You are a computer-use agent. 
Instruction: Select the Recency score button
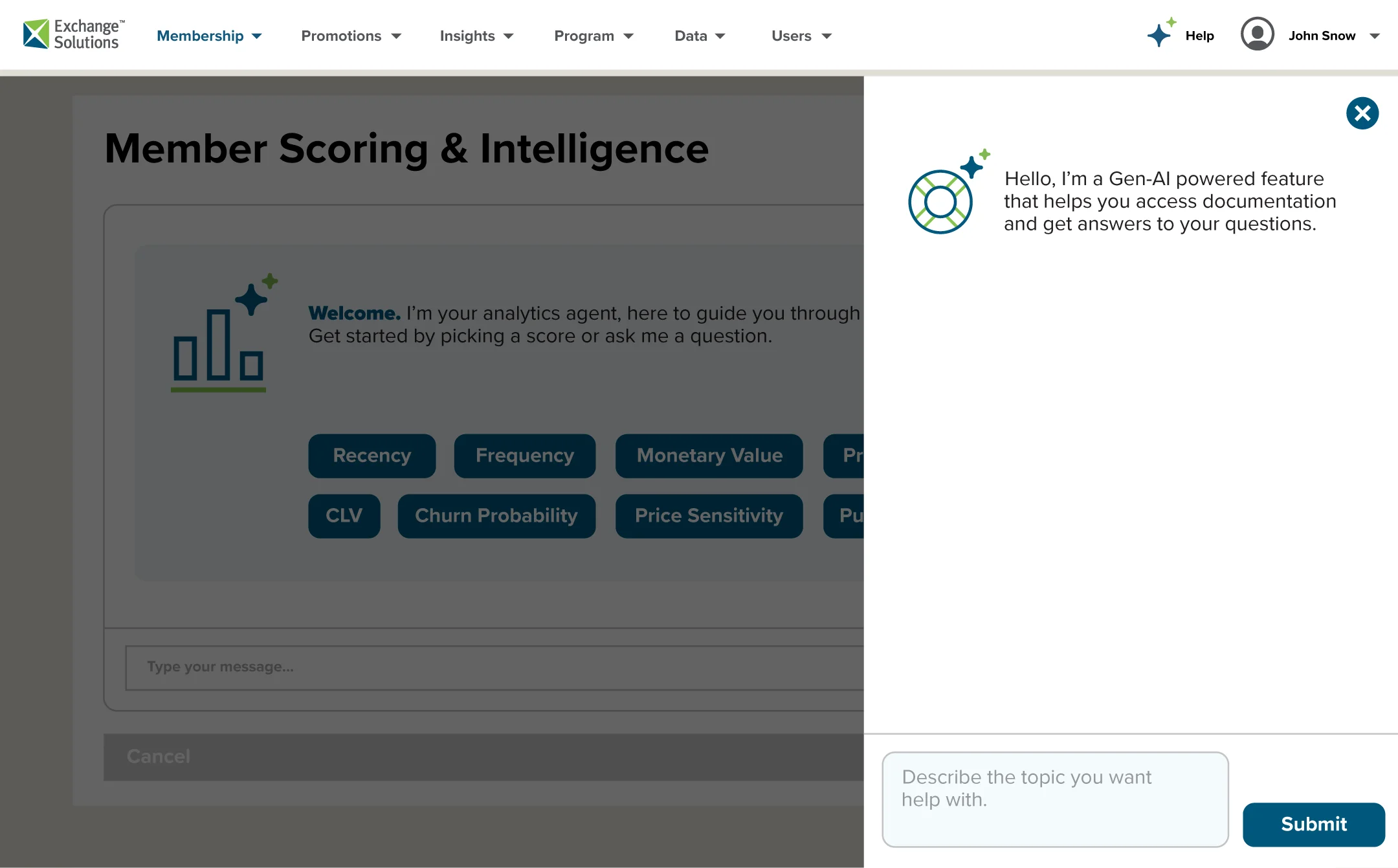coord(372,456)
